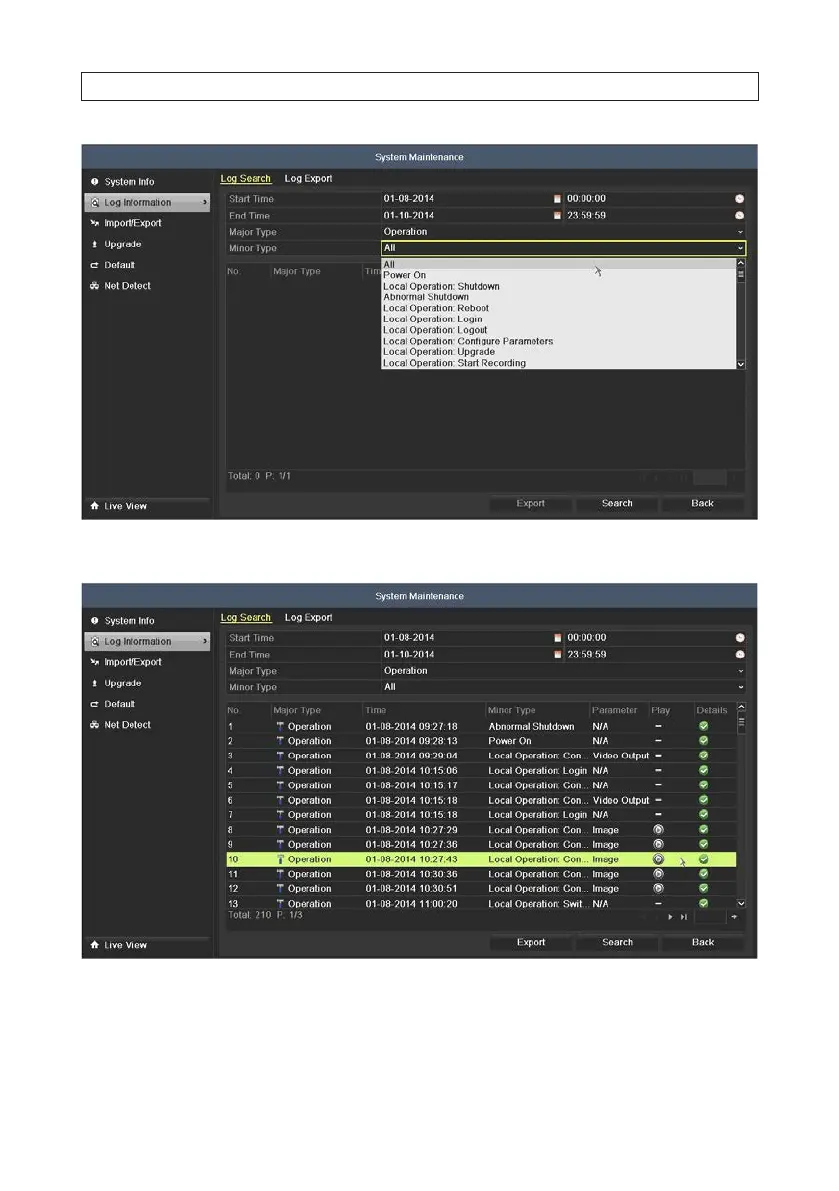Click Export button in upper screenshot

tap(531, 503)
